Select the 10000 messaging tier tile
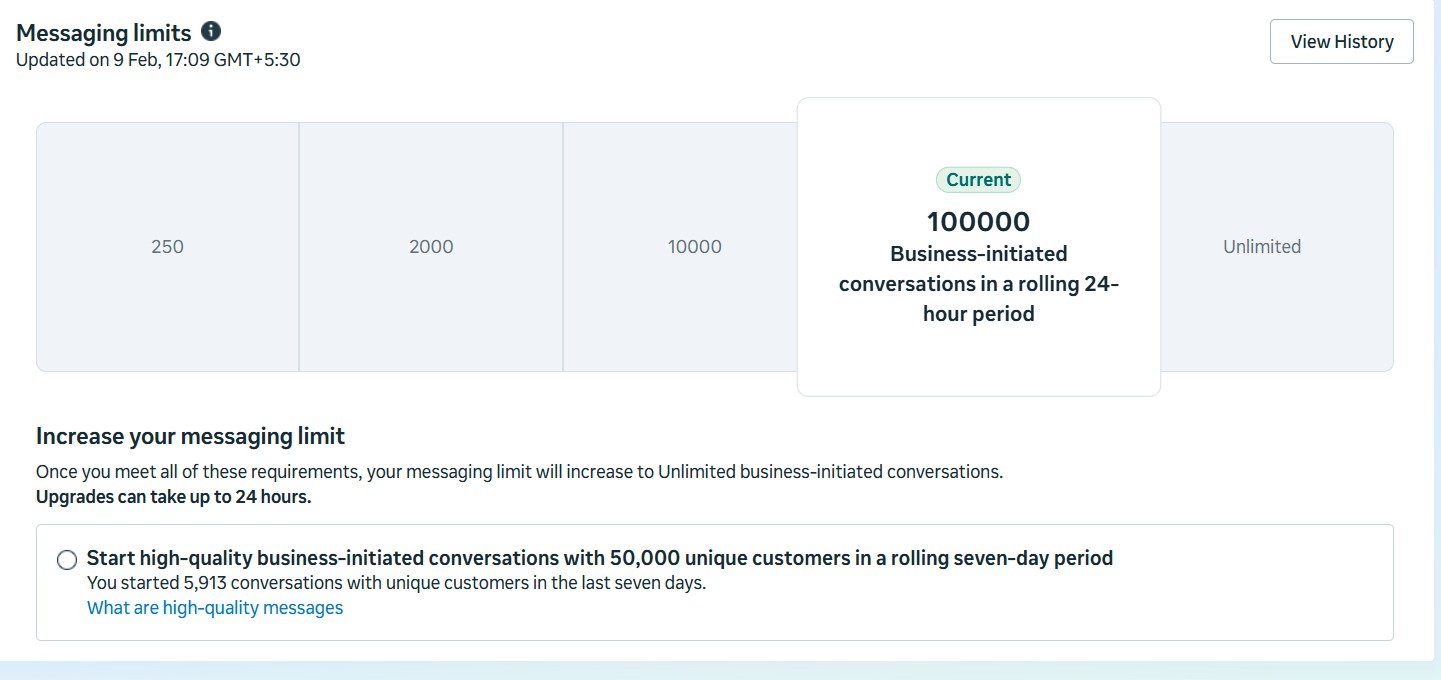The width and height of the screenshot is (1441, 680). point(695,246)
